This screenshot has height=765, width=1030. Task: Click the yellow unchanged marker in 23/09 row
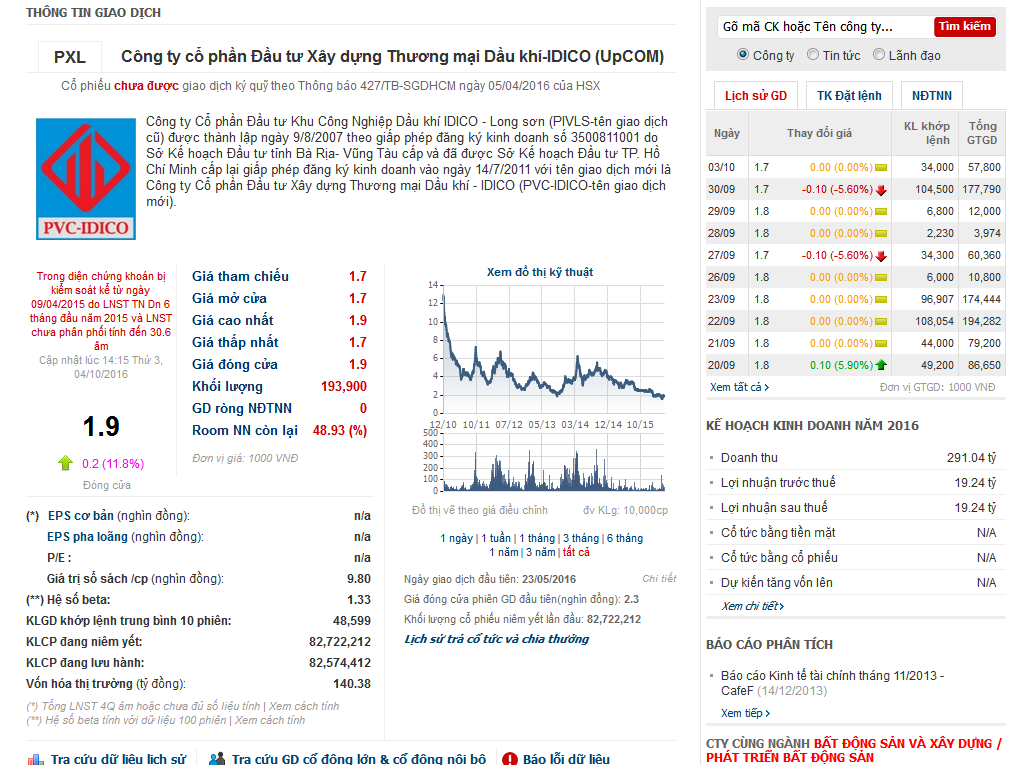(x=881, y=299)
